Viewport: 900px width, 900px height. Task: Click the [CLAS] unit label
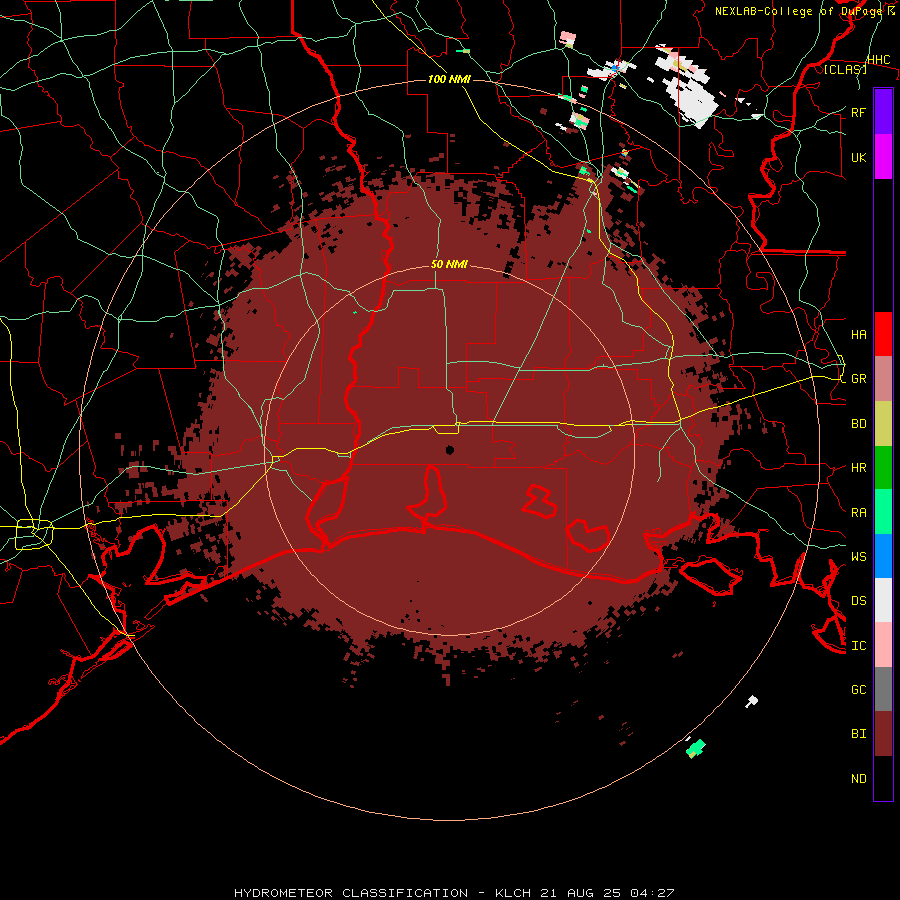tap(845, 69)
